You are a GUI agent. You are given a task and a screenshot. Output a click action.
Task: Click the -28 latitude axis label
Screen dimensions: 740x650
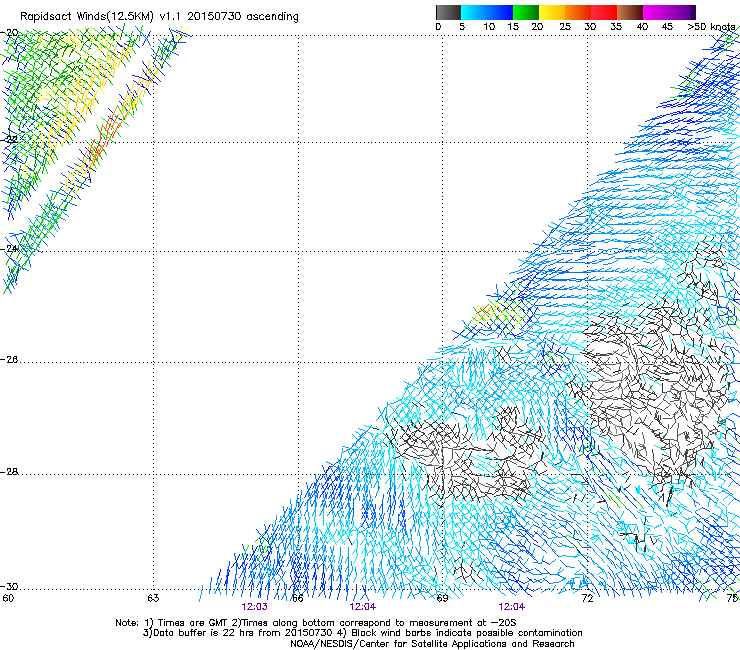(x=10, y=472)
